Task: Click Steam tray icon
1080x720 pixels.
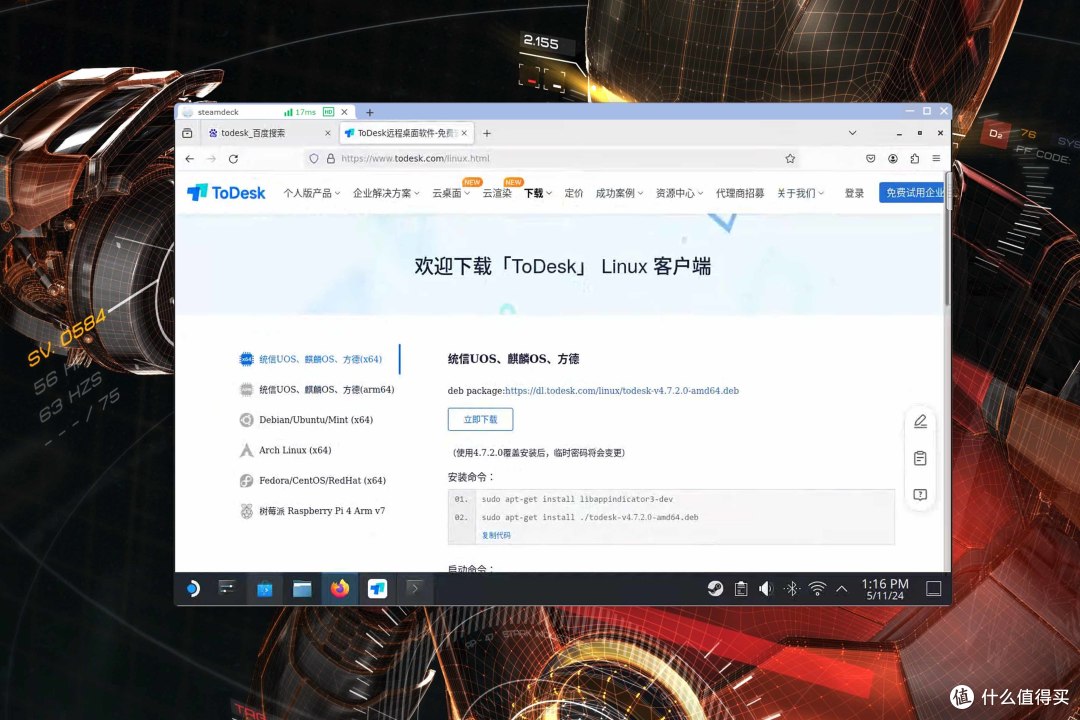Action: click(715, 588)
